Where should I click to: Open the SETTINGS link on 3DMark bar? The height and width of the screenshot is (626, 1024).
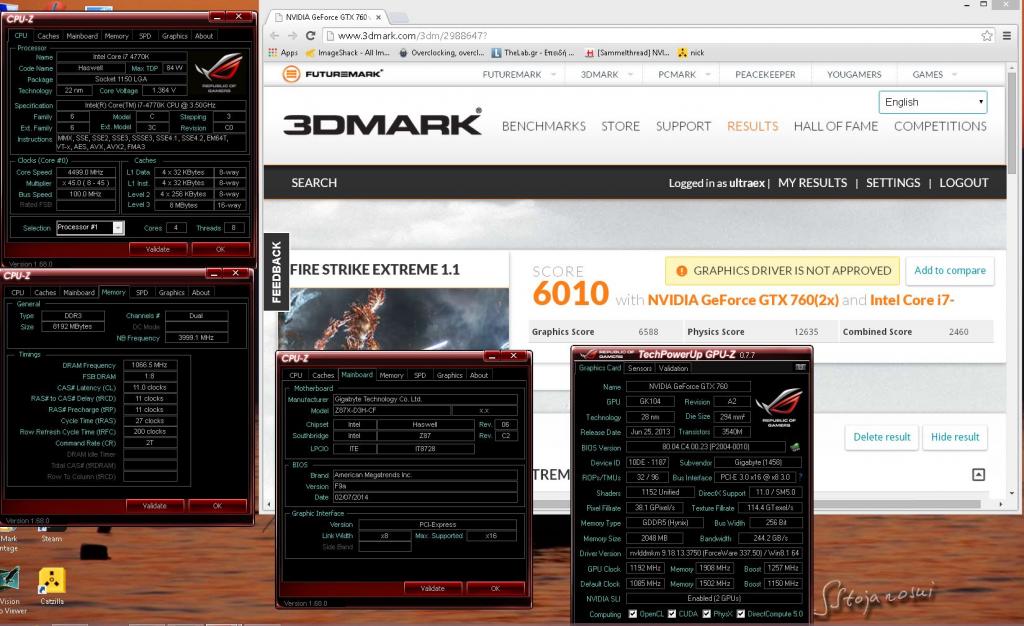(893, 183)
